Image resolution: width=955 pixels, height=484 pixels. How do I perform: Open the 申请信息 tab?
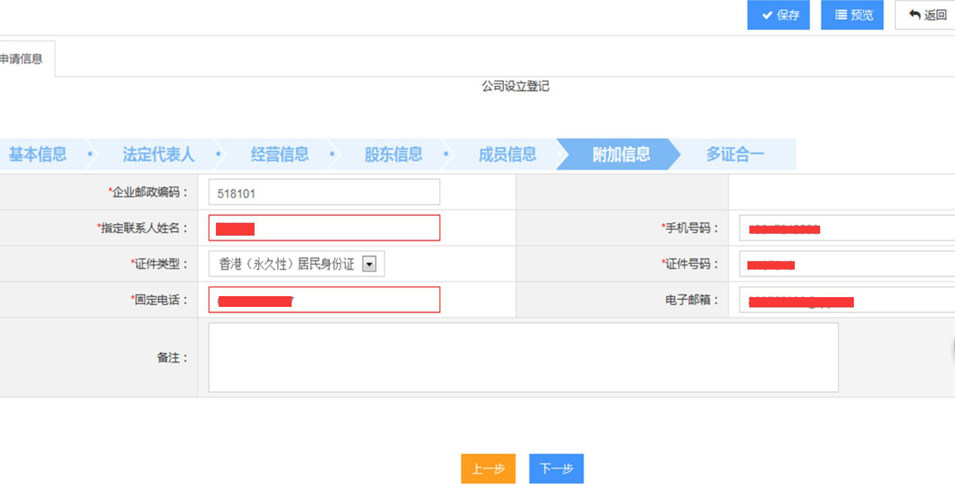click(x=22, y=59)
